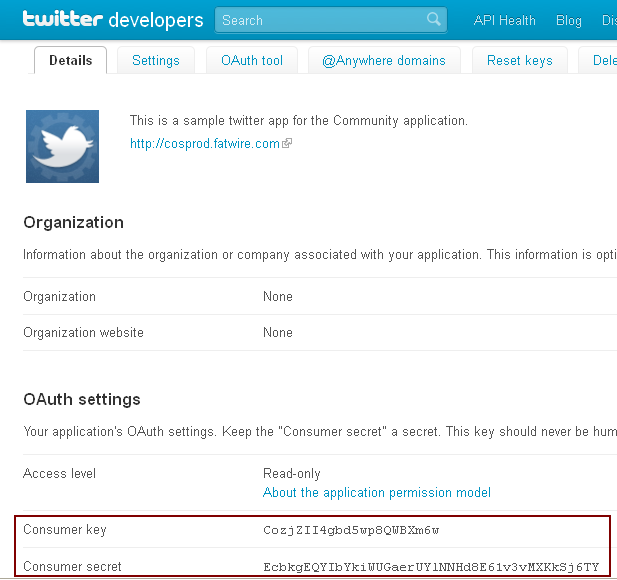Click the Twitter developers logo
This screenshot has height=580, width=617.
click(x=113, y=20)
